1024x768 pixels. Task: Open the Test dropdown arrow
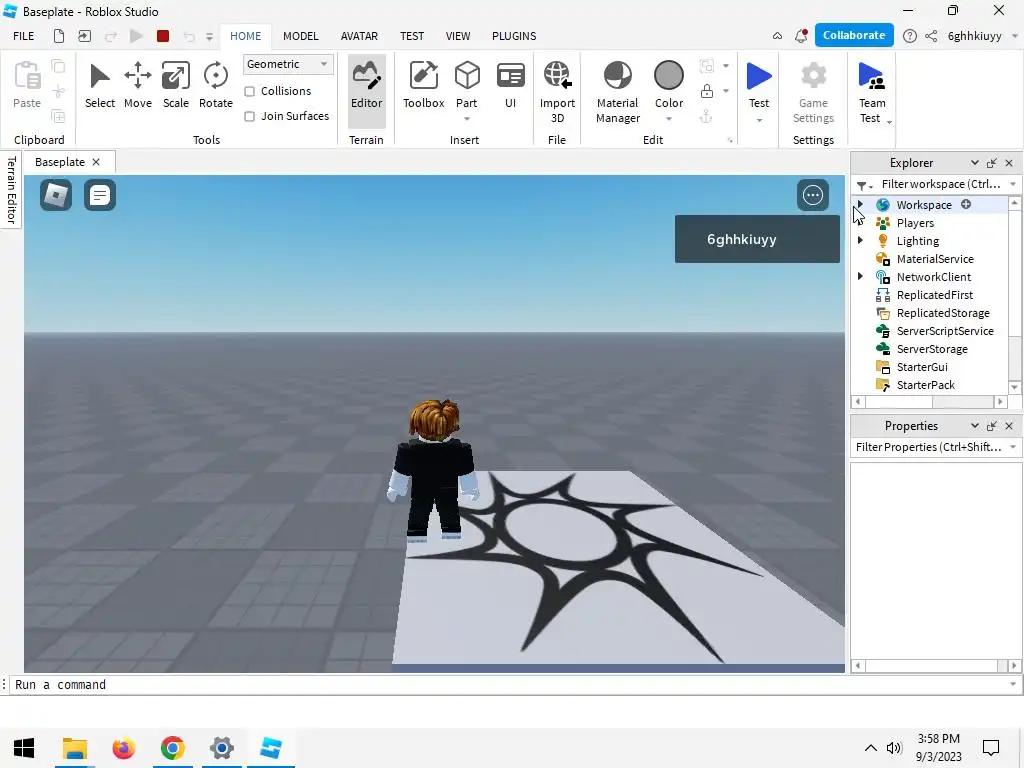759,120
